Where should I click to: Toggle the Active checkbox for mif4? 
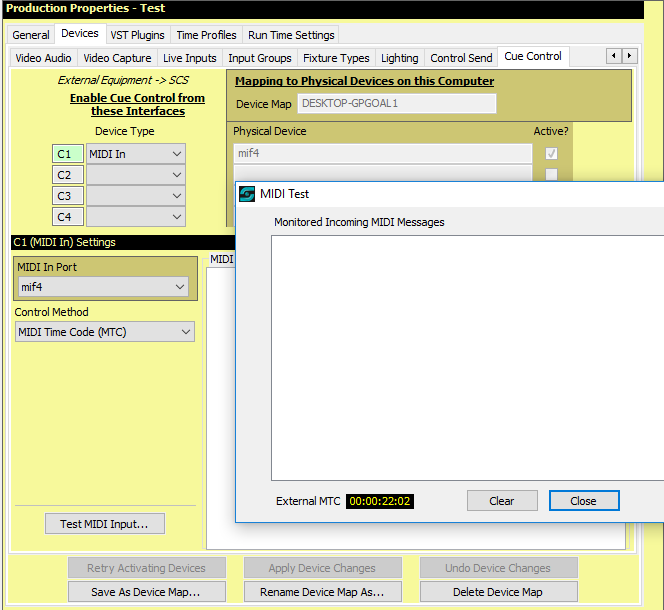[551, 154]
